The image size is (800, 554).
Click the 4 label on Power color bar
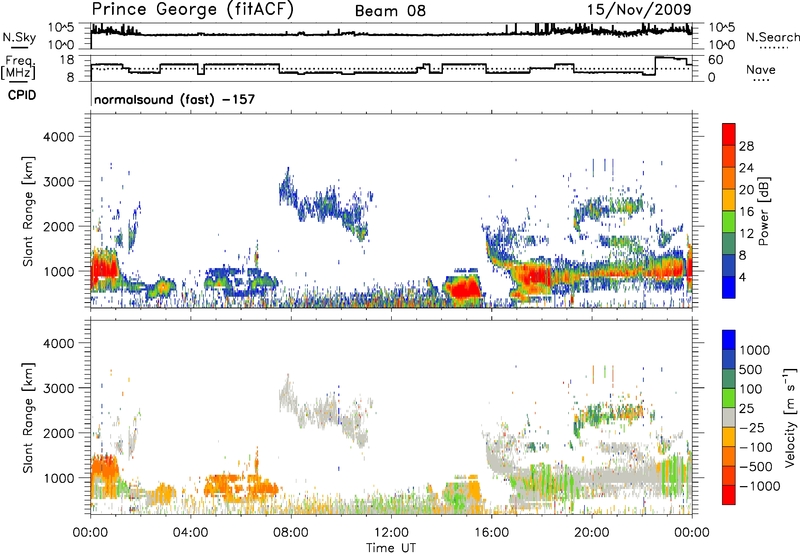[x=743, y=277]
